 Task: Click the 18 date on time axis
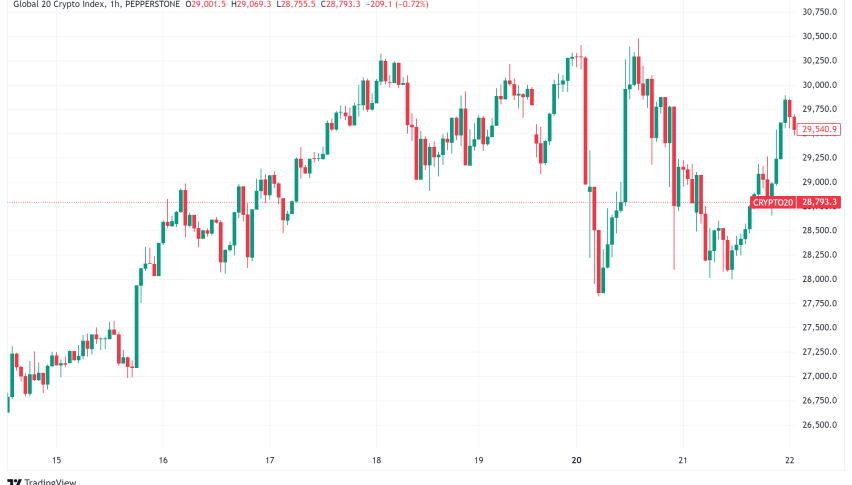(x=376, y=459)
